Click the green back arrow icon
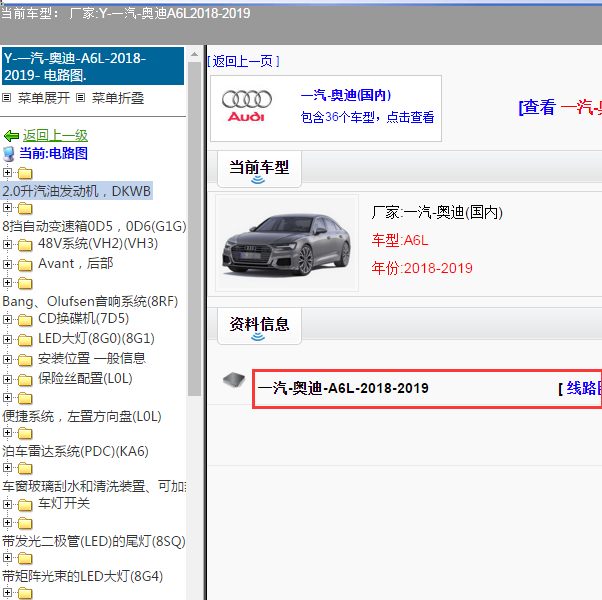The width and height of the screenshot is (602, 600). coord(11,136)
